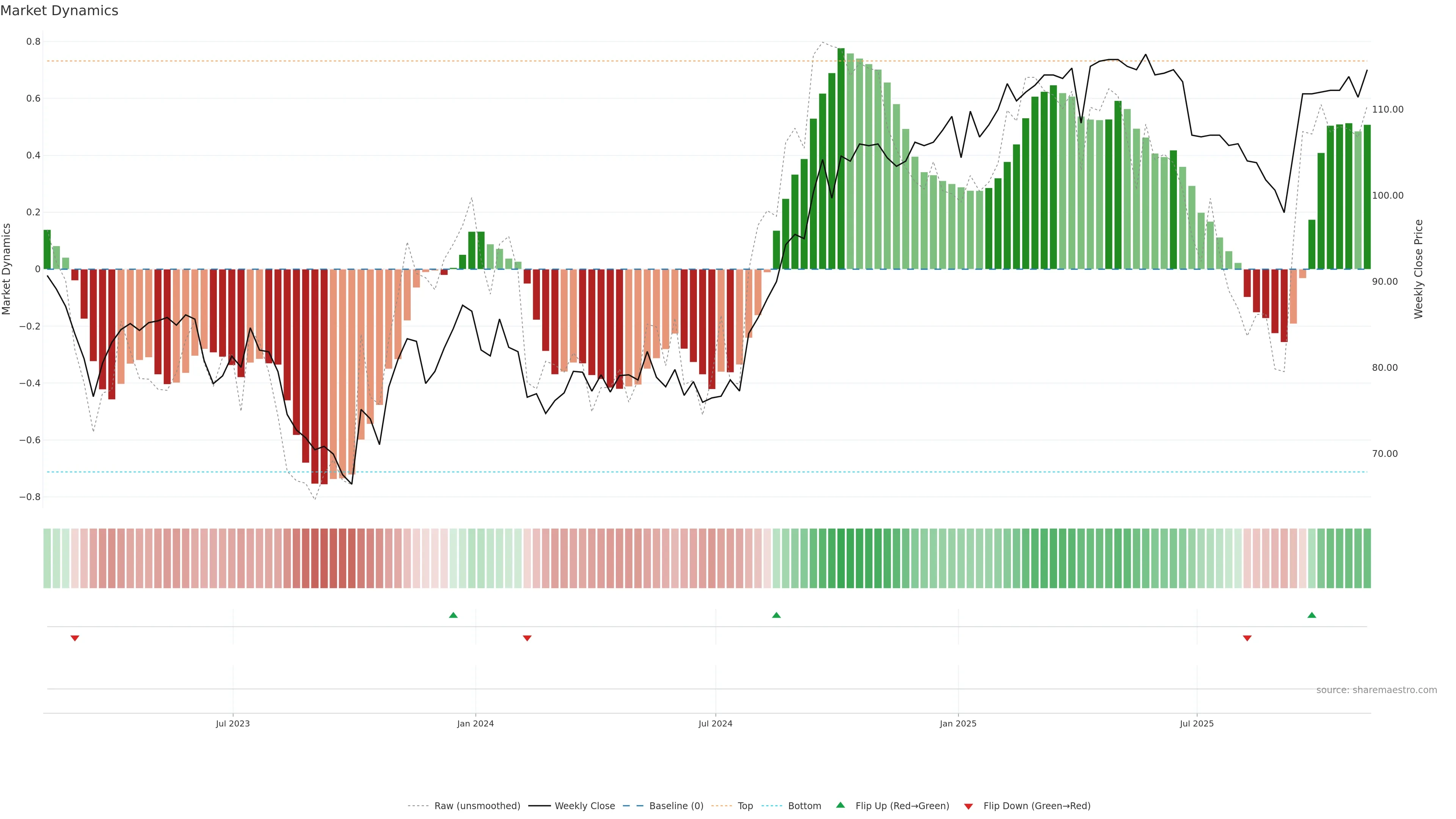
Task: Click the Flip Up marker after Jul 2024
Action: [776, 615]
